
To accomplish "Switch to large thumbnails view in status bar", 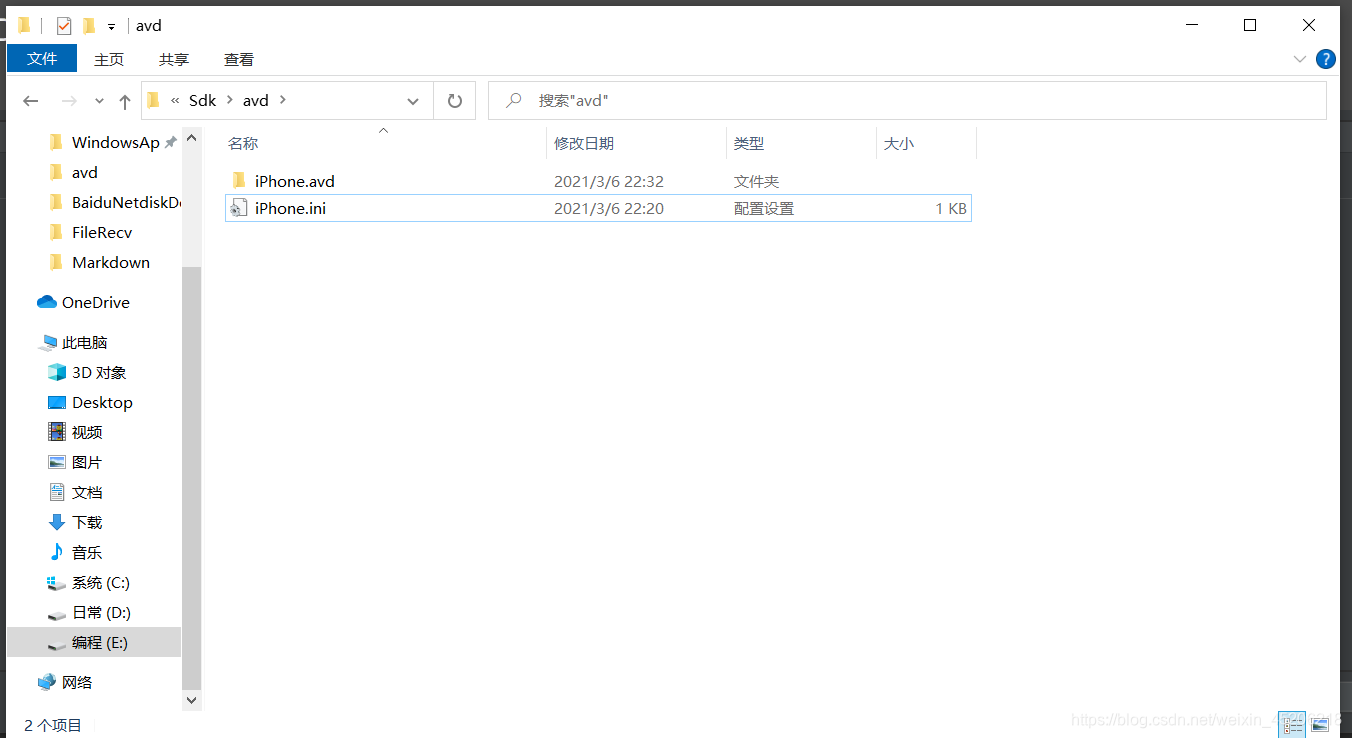I will point(1318,723).
